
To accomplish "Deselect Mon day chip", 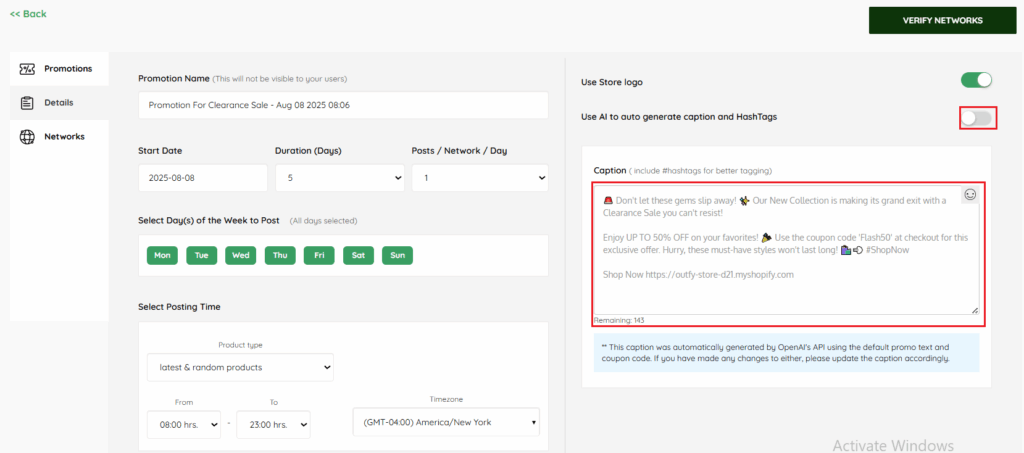I will [x=162, y=255].
